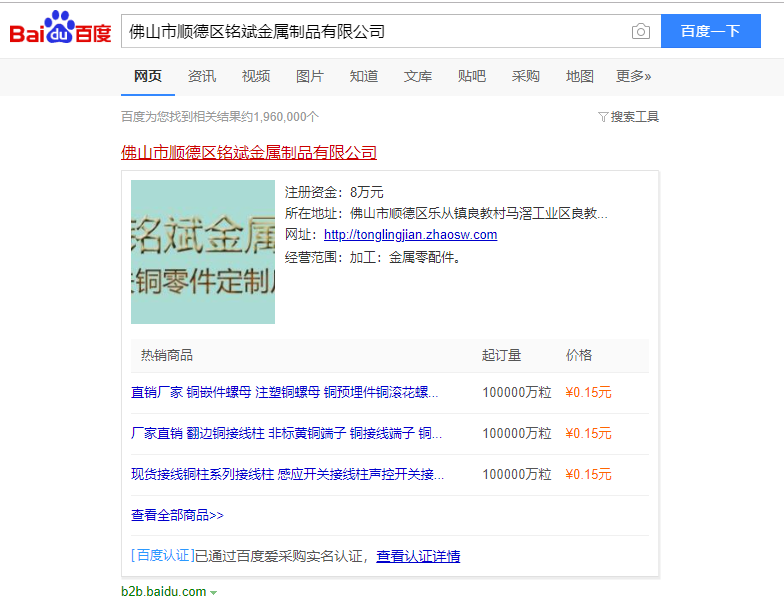The height and width of the screenshot is (600, 784).
Task: Click the 百度为您找到相关结果约1,960,000个 results count text
Action: coord(220,117)
